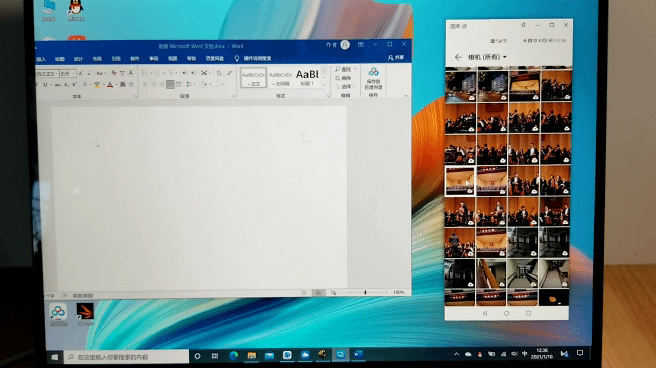Open the Baidu Netdisk ribbon tab
Image resolution: width=656 pixels, height=368 pixels.
(x=215, y=59)
